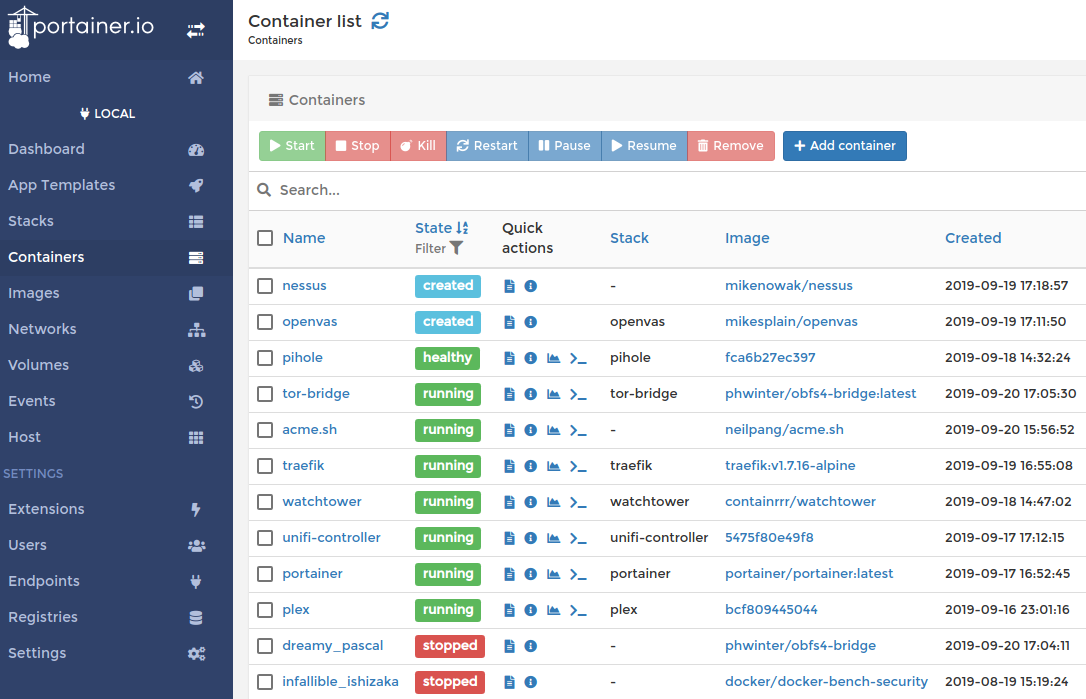Open stats chart icon for pihole
This screenshot has width=1086, height=699.
point(553,358)
